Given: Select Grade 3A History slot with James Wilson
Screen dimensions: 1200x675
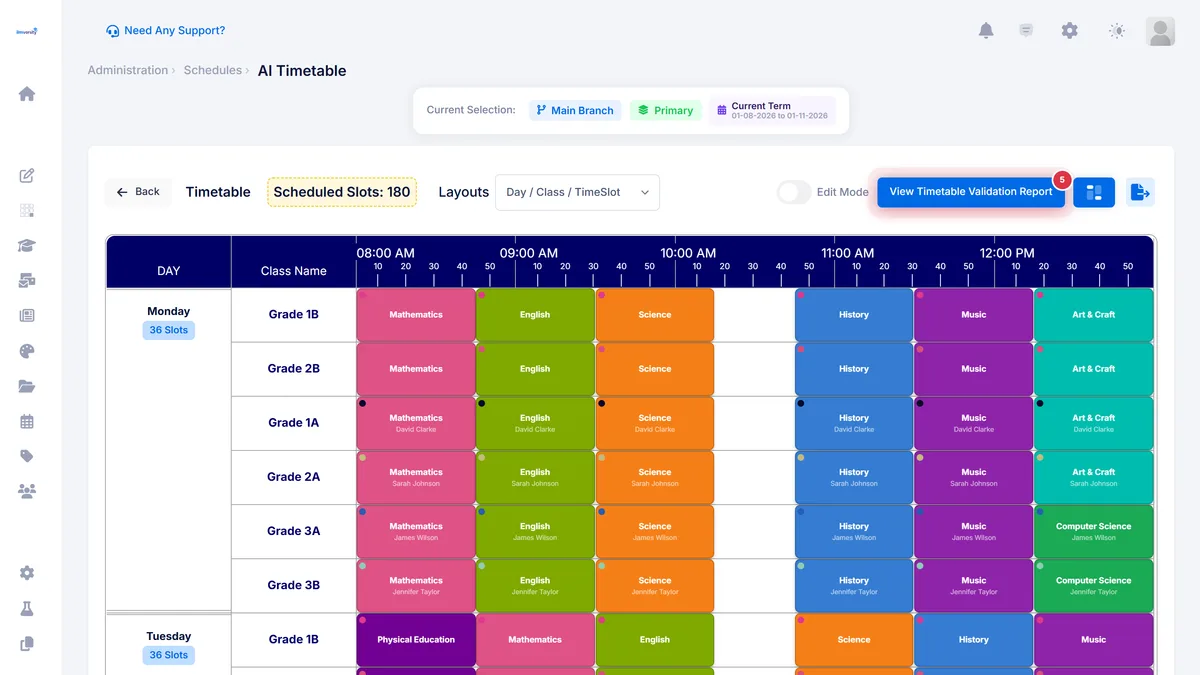Looking at the screenshot, I should (854, 531).
